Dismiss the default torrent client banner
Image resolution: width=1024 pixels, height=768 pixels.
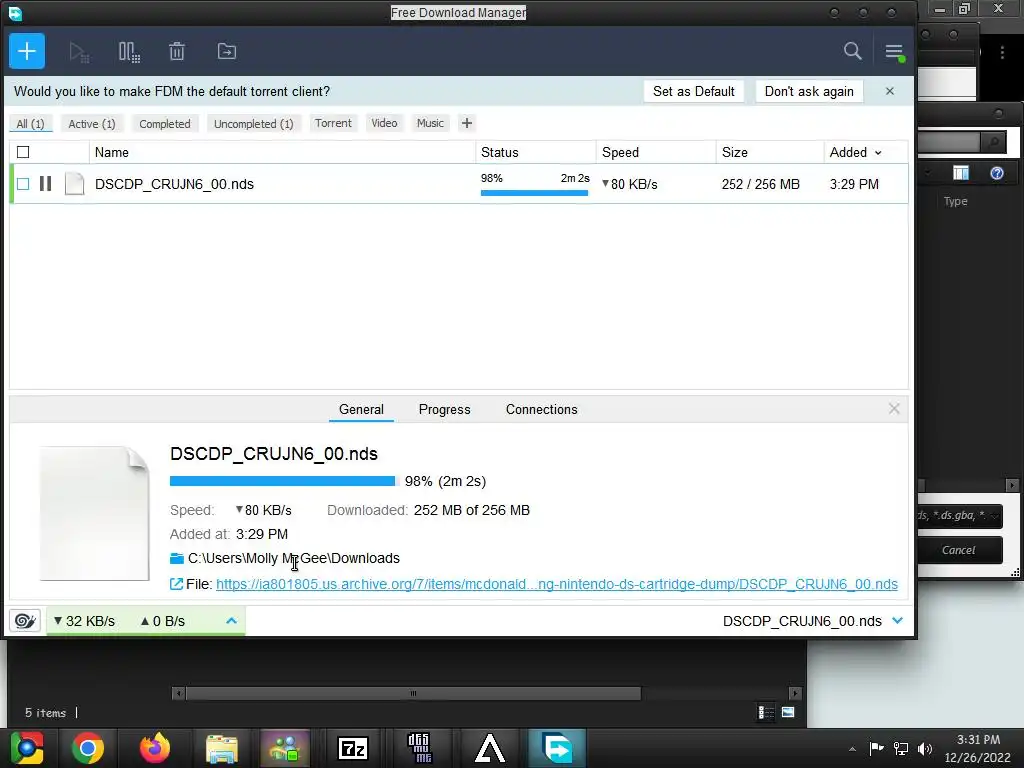point(889,91)
